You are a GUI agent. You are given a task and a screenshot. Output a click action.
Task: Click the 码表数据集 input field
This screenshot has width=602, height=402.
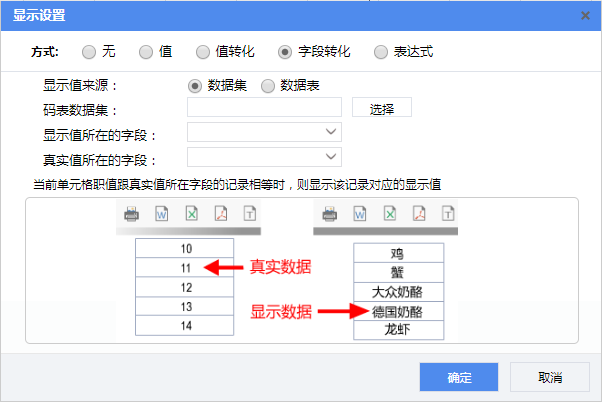(264, 108)
